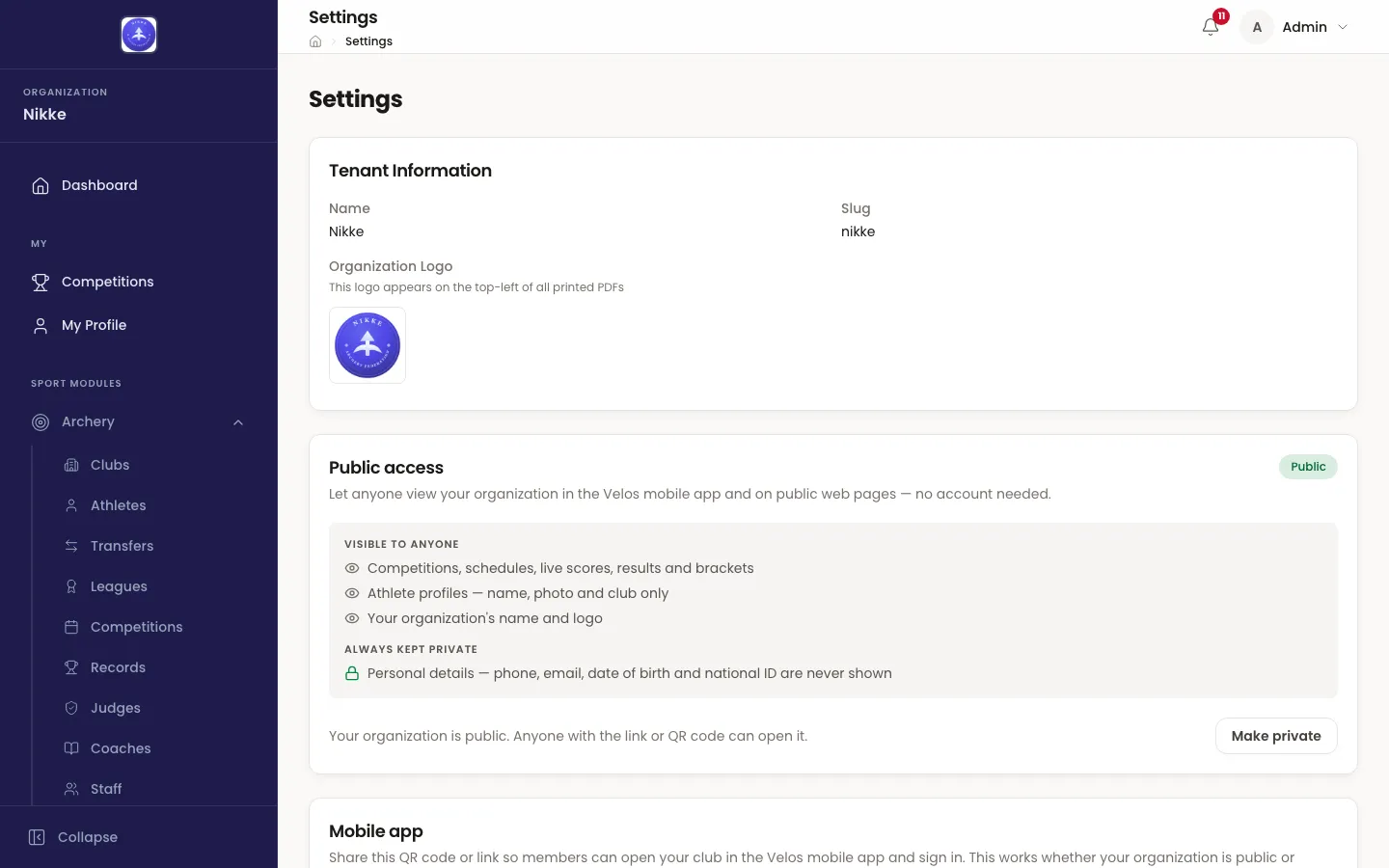Click the Settings breadcrumb link
This screenshot has width=1389, height=868.
tap(368, 41)
